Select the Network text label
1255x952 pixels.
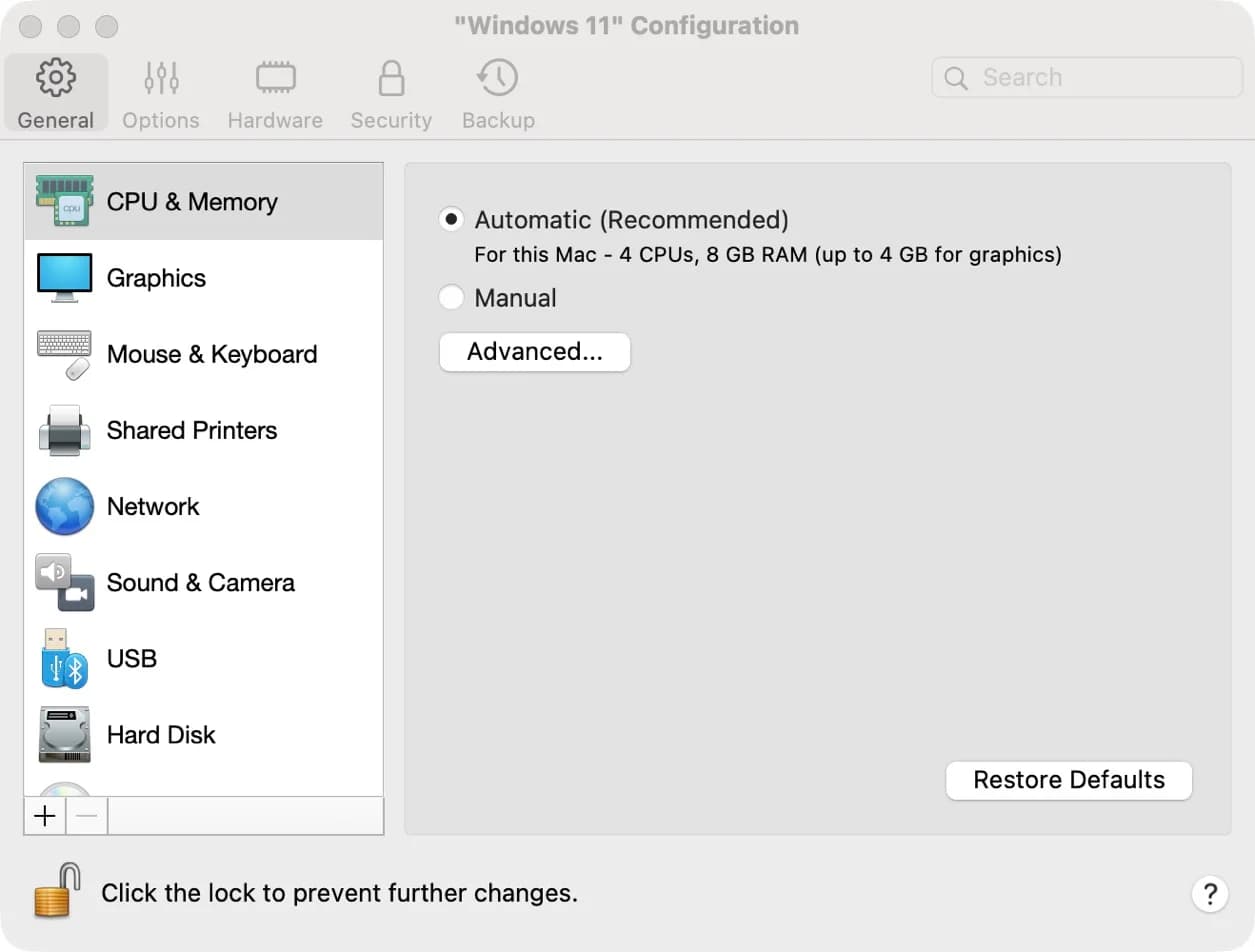coord(153,506)
